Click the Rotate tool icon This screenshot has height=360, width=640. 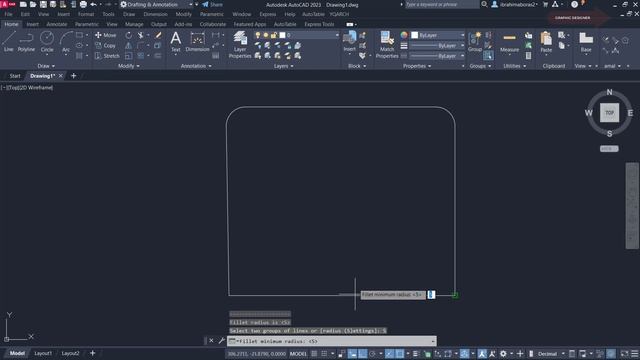pos(129,35)
